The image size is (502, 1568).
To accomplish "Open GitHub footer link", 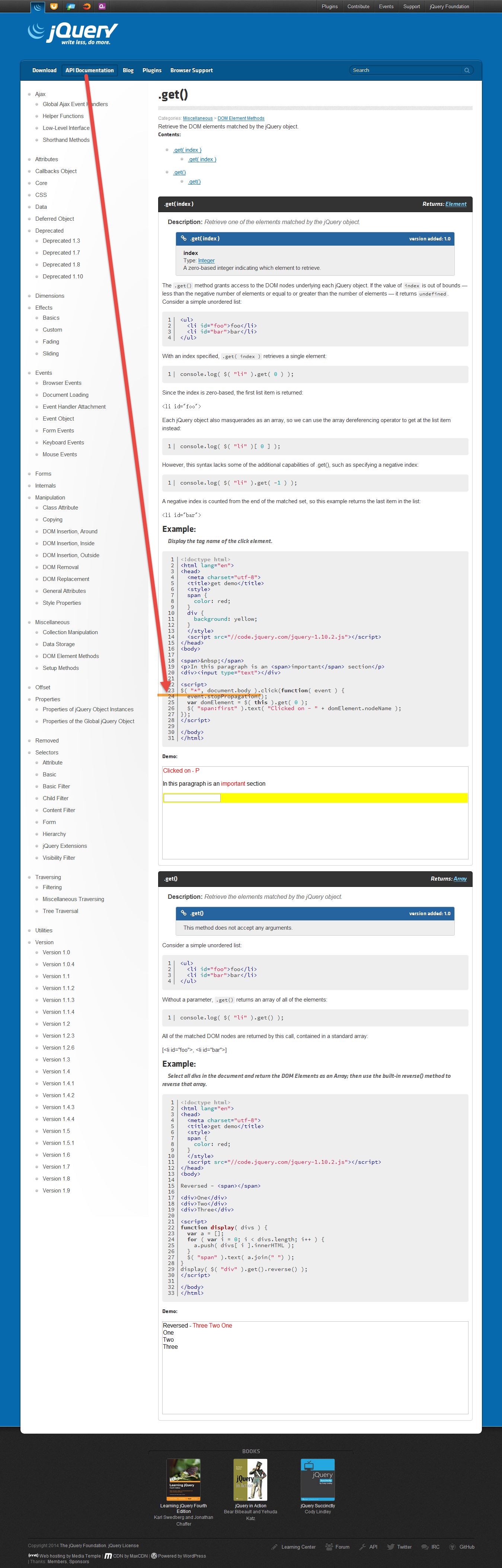I will 462,1547.
